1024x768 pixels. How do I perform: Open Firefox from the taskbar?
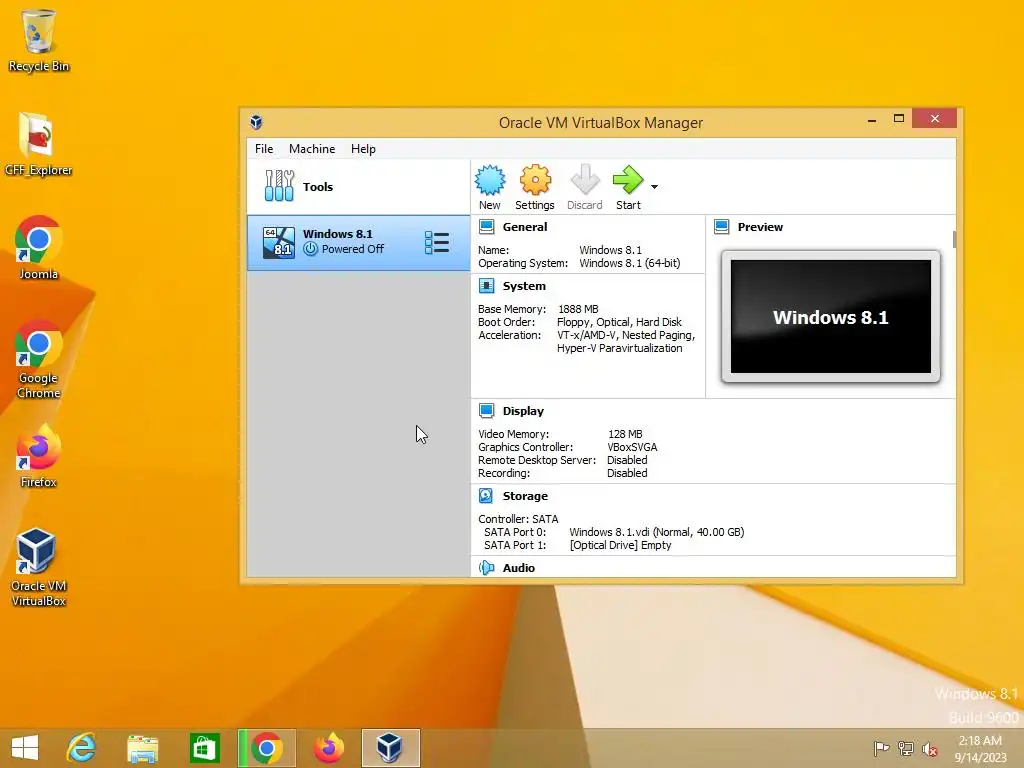tap(328, 748)
